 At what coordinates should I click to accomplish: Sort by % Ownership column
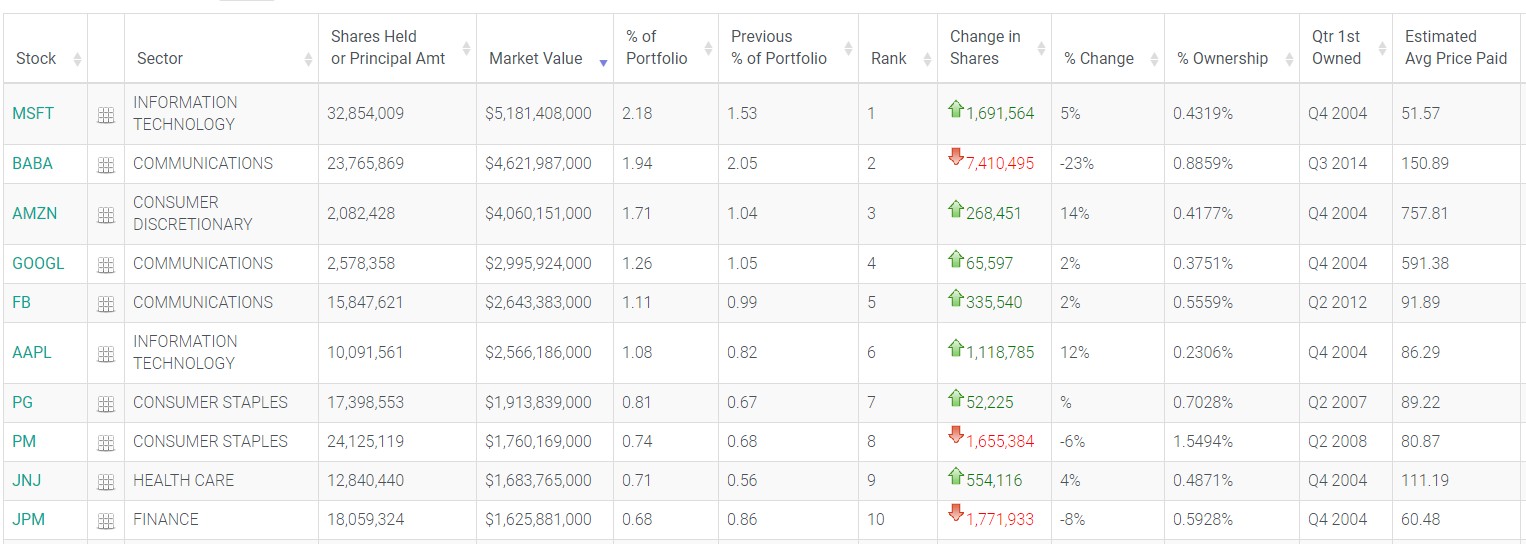(1222, 59)
